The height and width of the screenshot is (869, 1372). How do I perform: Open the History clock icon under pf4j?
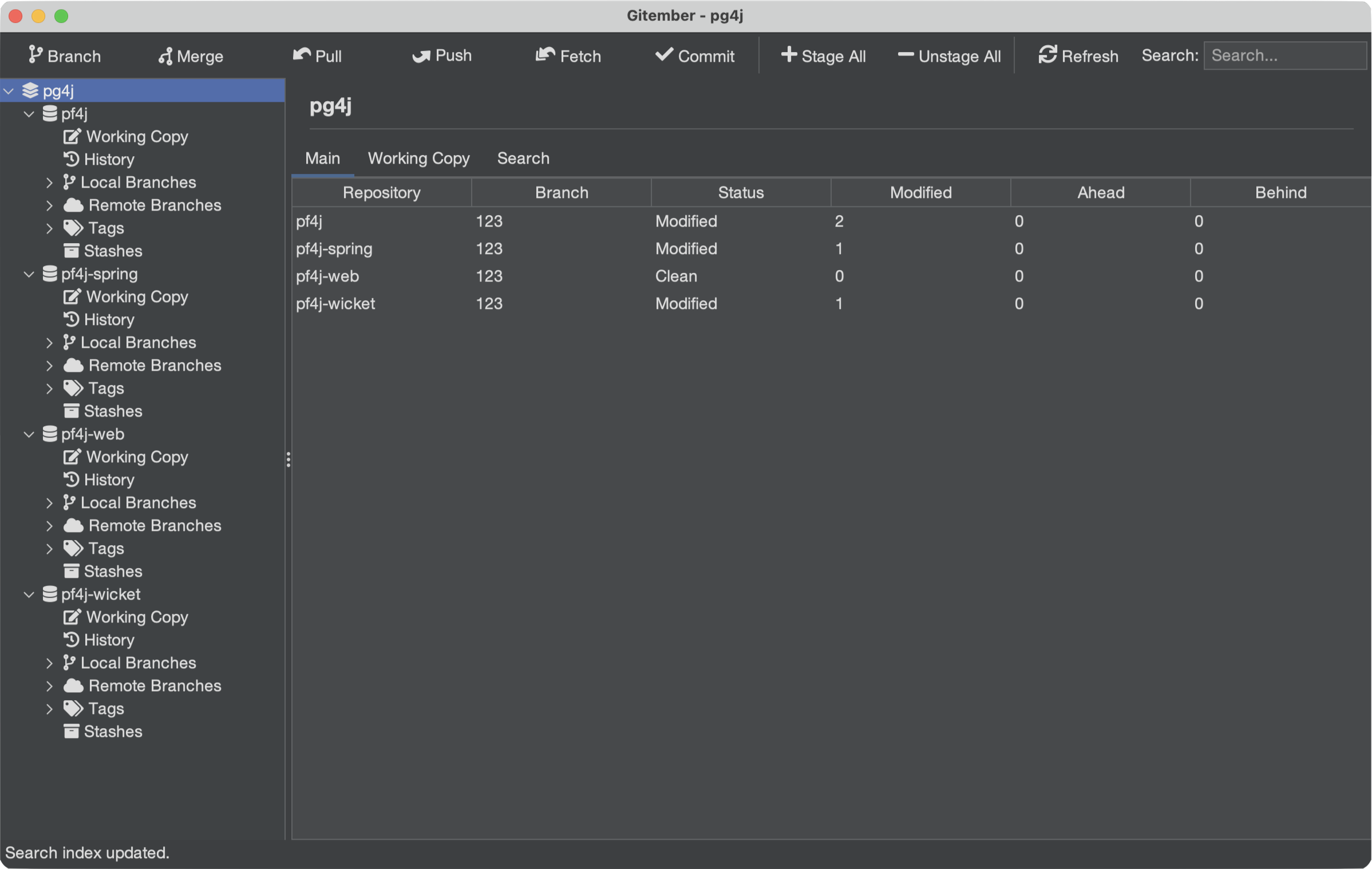point(71,158)
